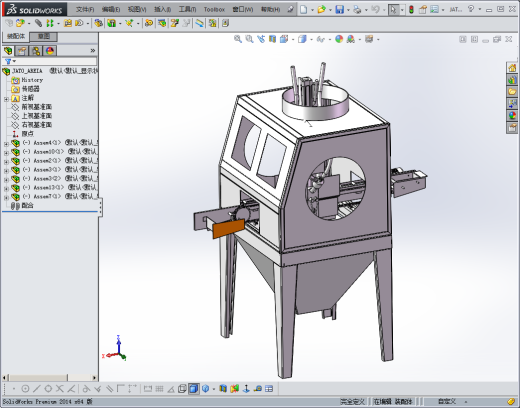520x408 pixels.
Task: Open the Edit Appearance color ball icon
Action: click(339, 39)
